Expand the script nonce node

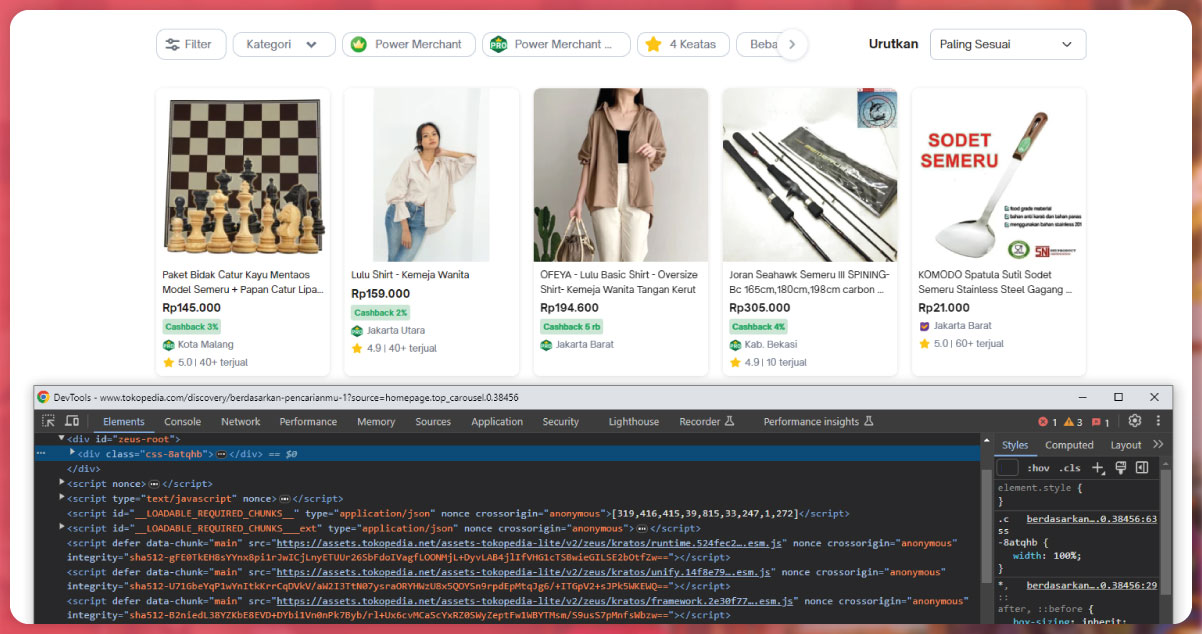click(x=62, y=483)
